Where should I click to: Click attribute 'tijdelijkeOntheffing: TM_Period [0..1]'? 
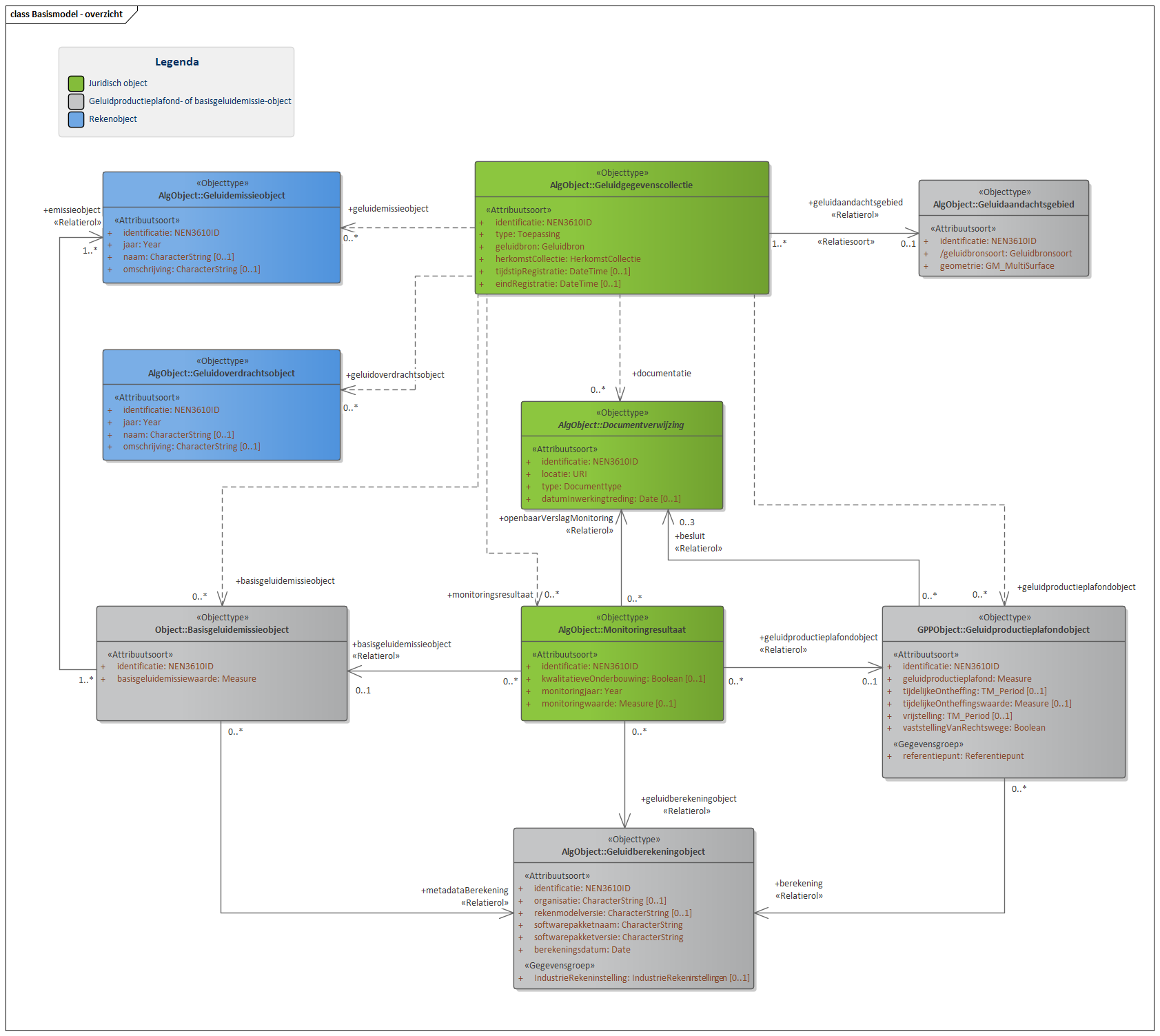pyautogui.click(x=975, y=691)
